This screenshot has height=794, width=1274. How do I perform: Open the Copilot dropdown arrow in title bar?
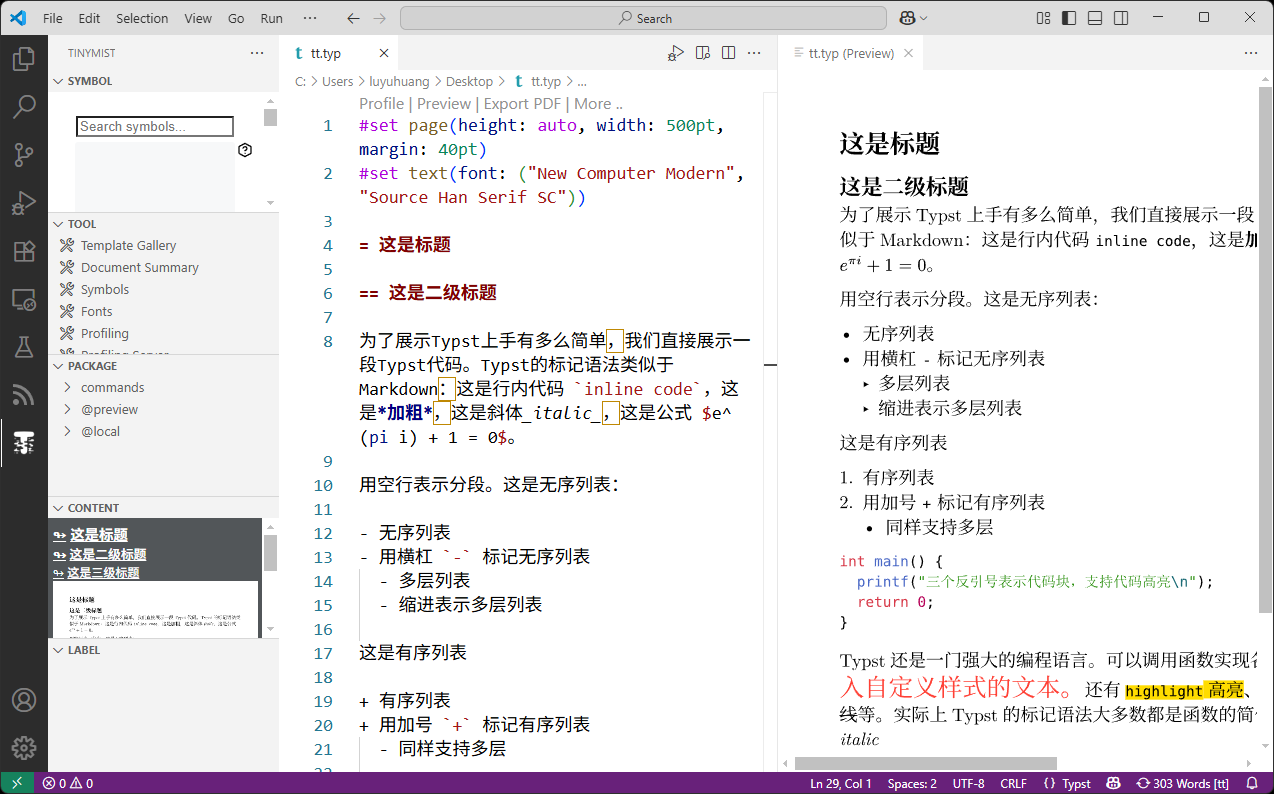[923, 18]
